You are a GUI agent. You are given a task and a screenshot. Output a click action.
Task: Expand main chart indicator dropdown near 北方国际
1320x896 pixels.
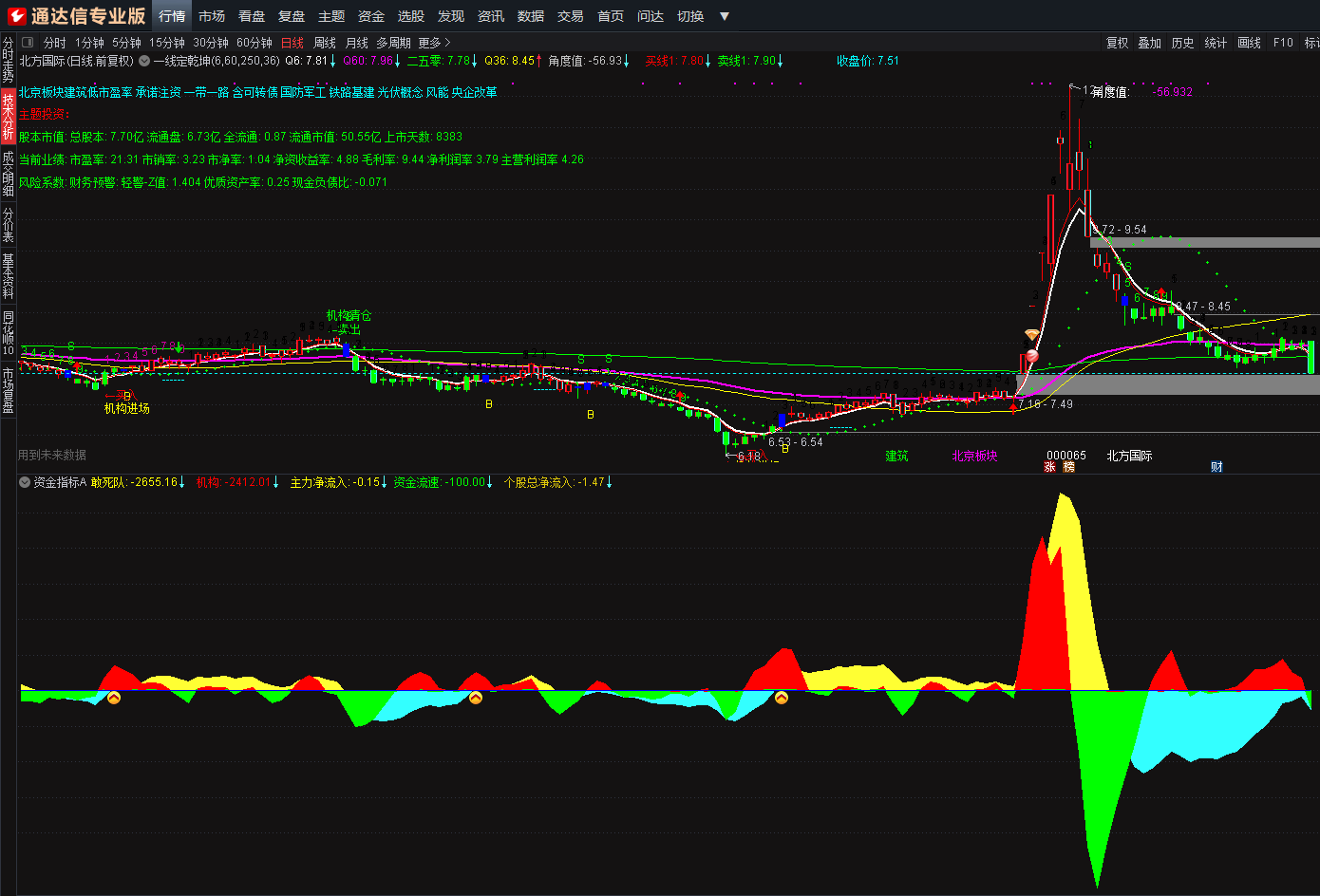144,61
